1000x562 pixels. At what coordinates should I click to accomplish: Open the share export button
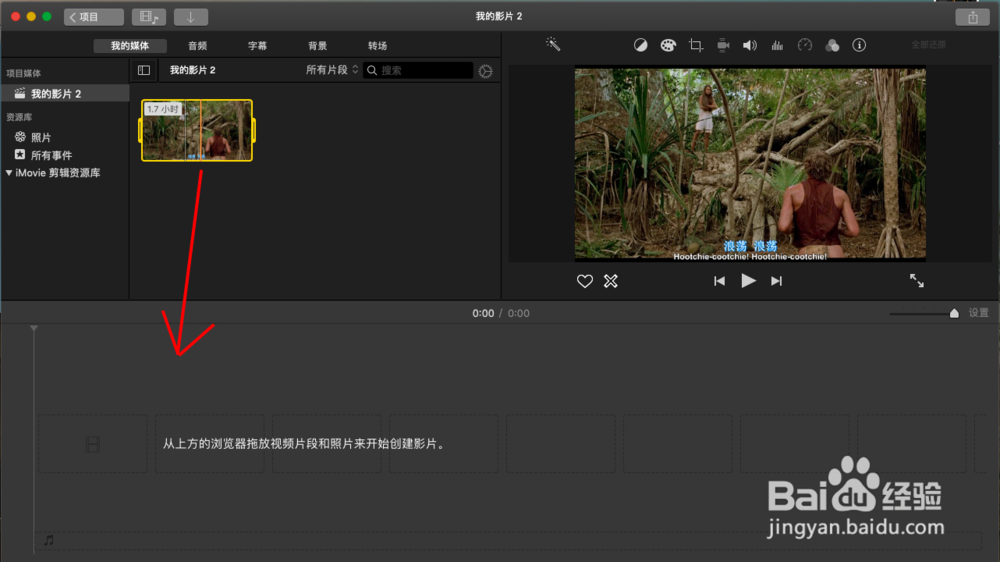(x=973, y=17)
